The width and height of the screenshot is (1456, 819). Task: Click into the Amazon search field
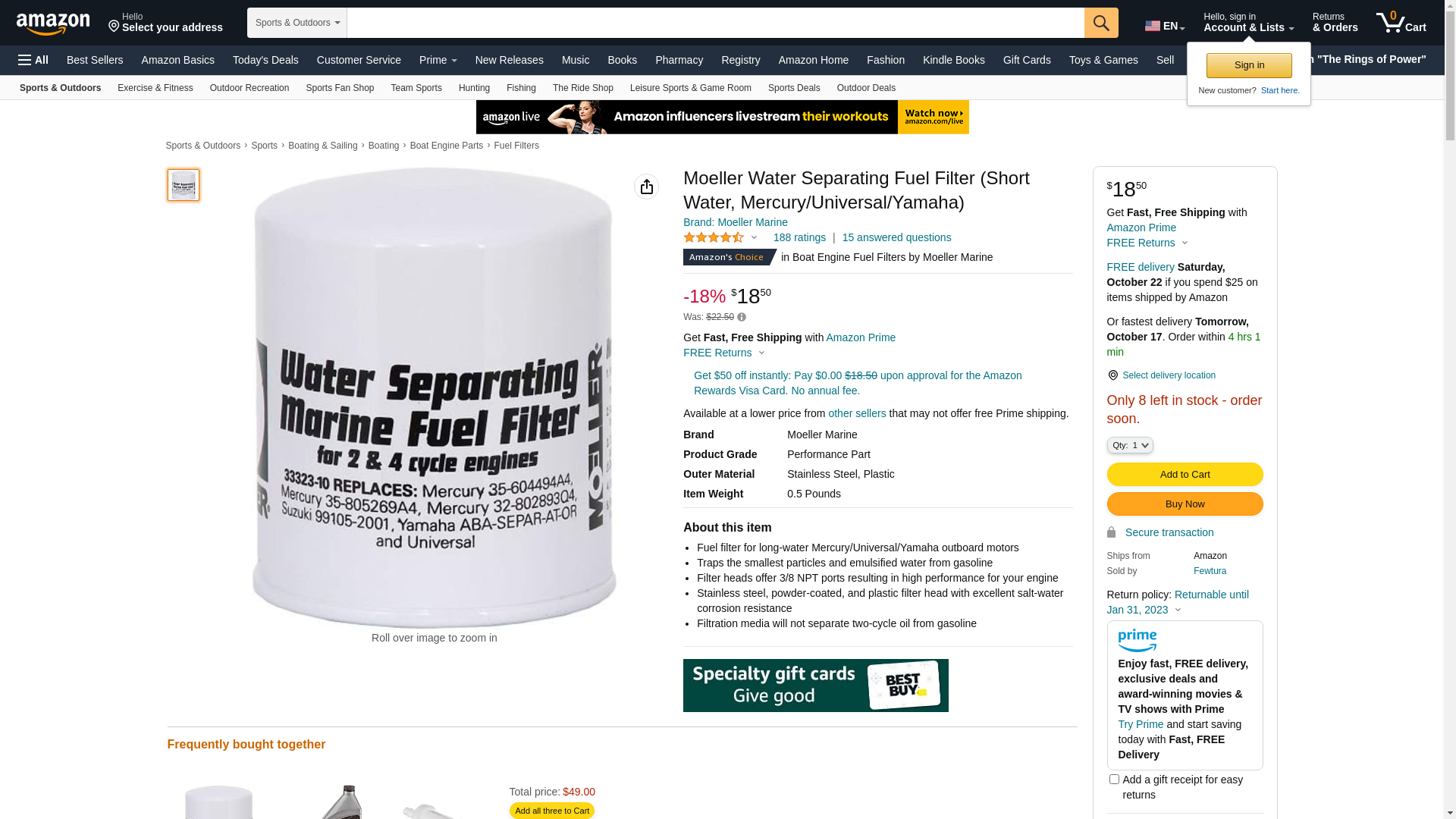[x=715, y=23]
